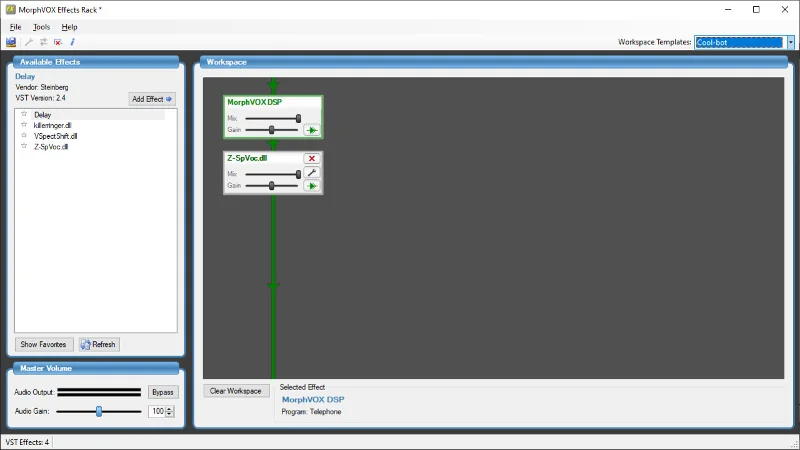Image resolution: width=800 pixels, height=450 pixels.
Task: Favorite the Z-SpVoc.dll star
Action: 23,146
